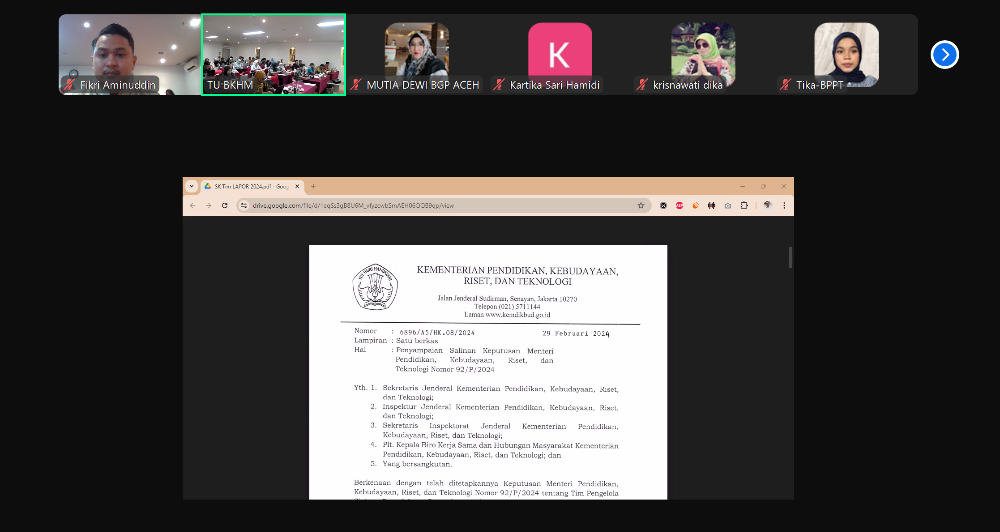The height and width of the screenshot is (532, 1000).
Task: Click the camera screenshot extension icon
Action: [x=728, y=205]
